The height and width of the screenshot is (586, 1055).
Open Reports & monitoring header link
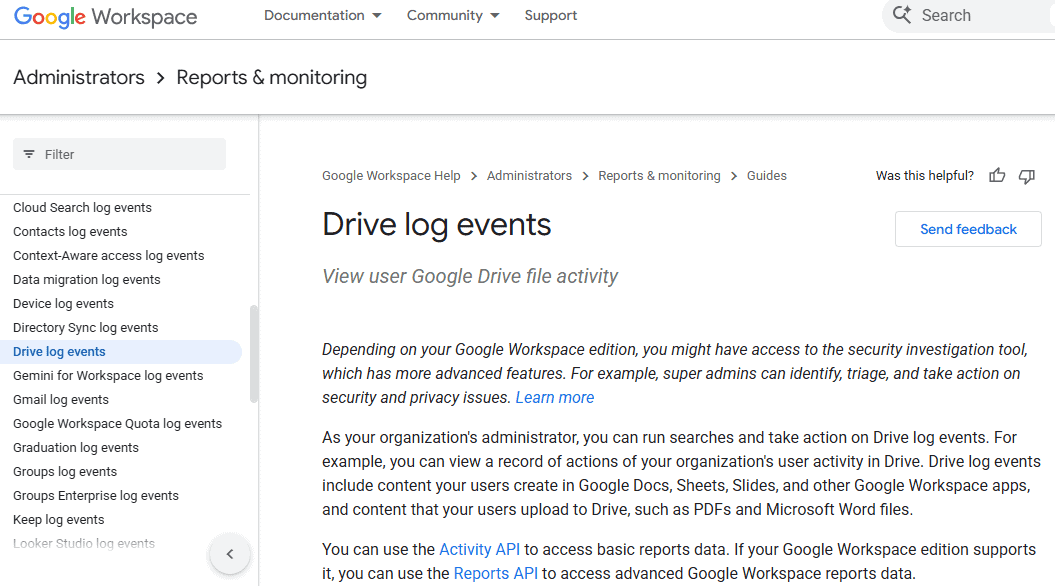272,77
